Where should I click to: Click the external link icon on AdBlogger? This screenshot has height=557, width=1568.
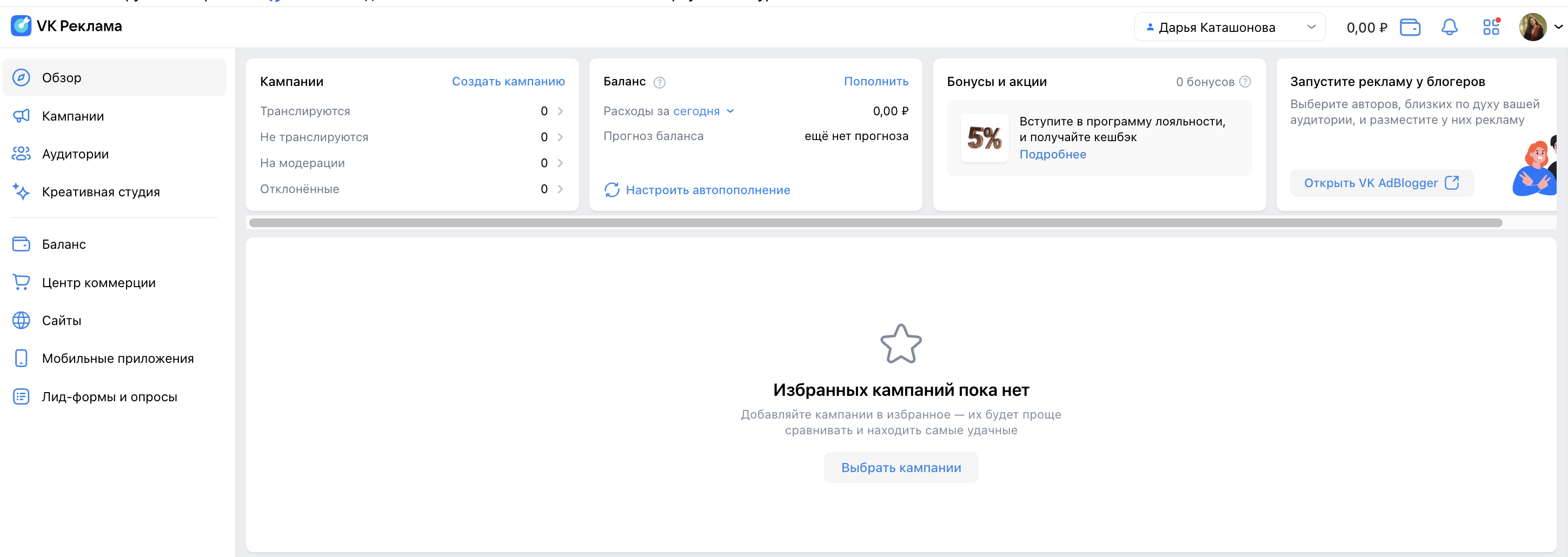click(x=1452, y=183)
